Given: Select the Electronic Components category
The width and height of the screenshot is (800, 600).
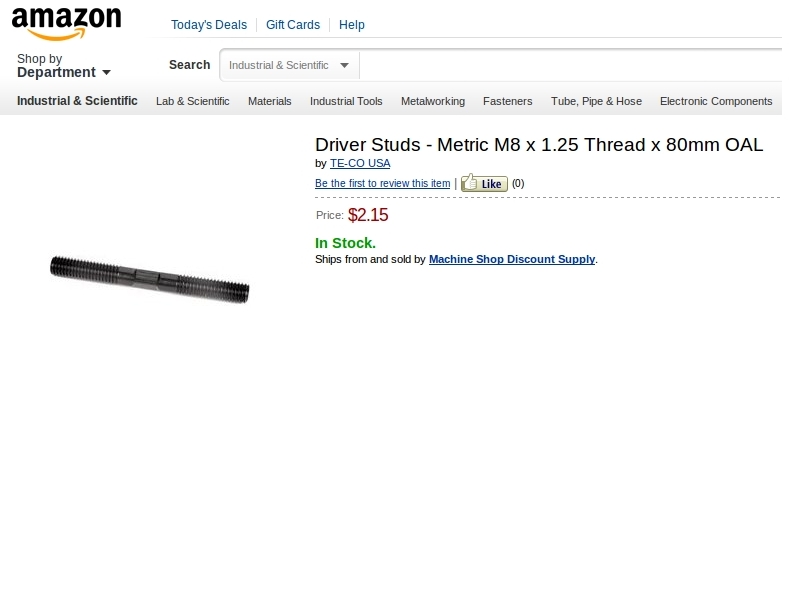Looking at the screenshot, I should click(716, 101).
